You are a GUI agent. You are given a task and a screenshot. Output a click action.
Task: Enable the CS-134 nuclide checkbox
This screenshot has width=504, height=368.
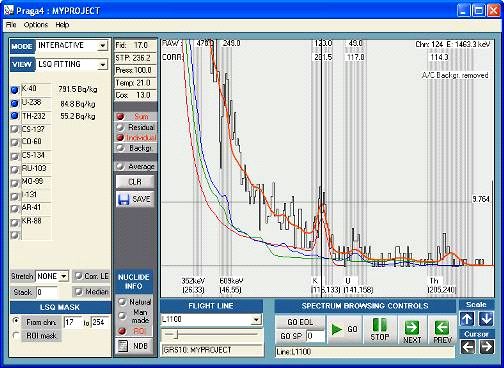(15, 156)
